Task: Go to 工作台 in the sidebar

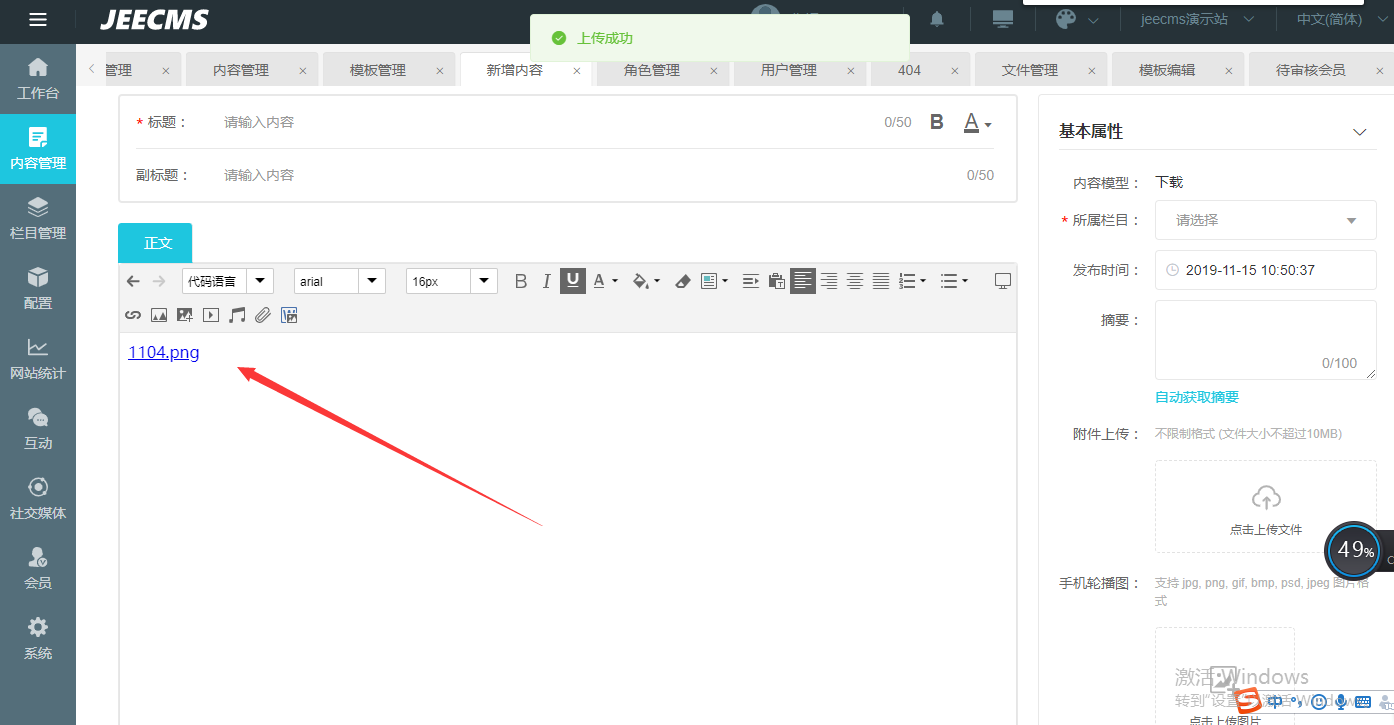Action: pyautogui.click(x=38, y=79)
